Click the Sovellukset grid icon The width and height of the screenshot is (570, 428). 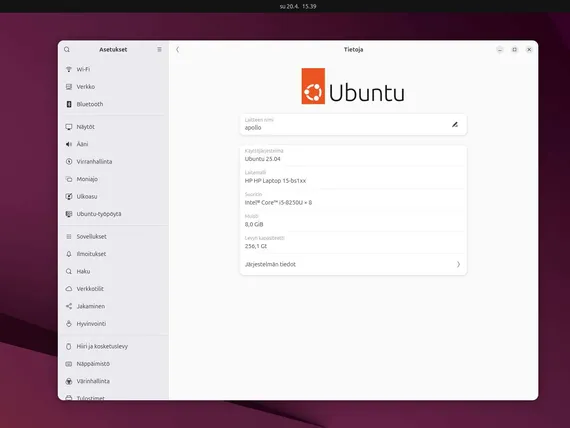pos(69,236)
